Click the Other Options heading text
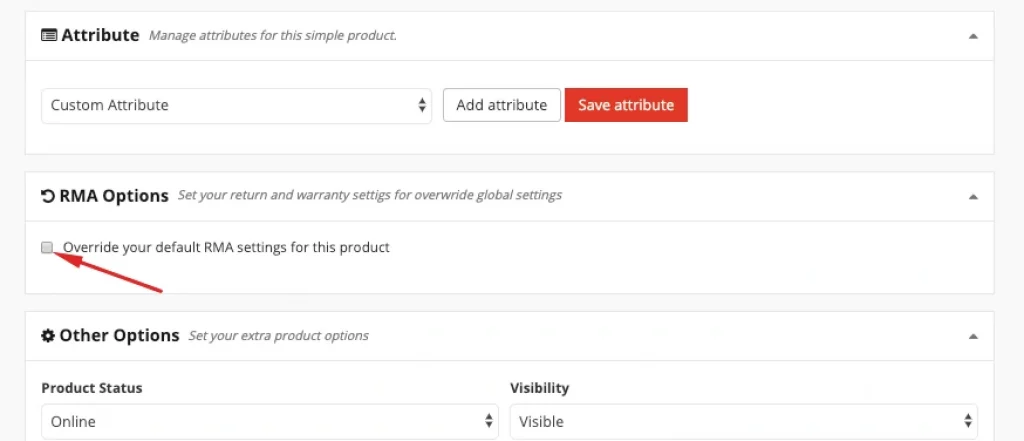Screen dimensions: 1024x441 coord(120,336)
